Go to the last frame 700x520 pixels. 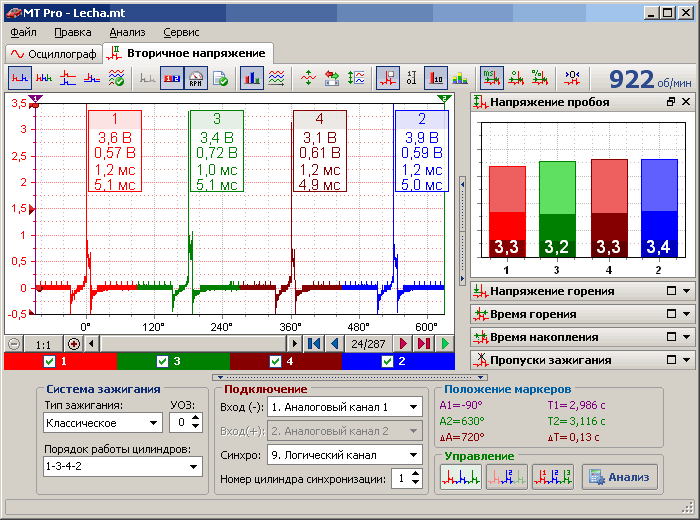(x=423, y=343)
